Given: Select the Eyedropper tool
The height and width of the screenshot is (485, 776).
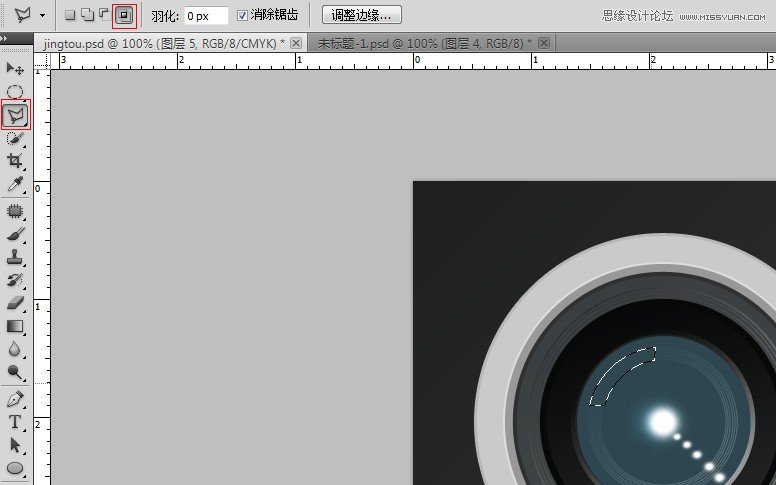Looking at the screenshot, I should click(15, 184).
